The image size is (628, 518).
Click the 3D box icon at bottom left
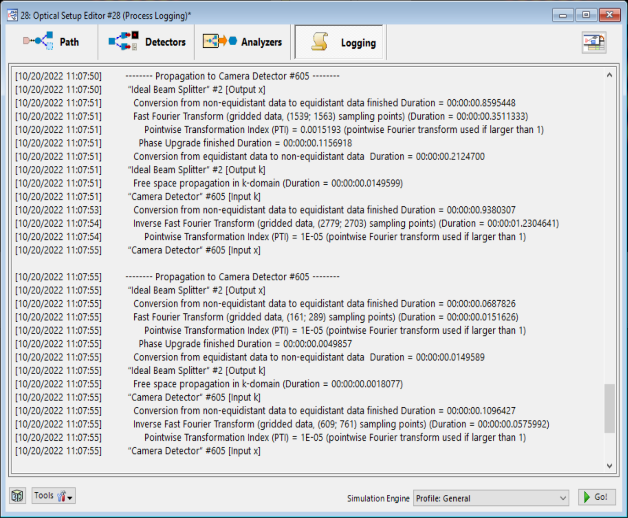[x=17, y=496]
